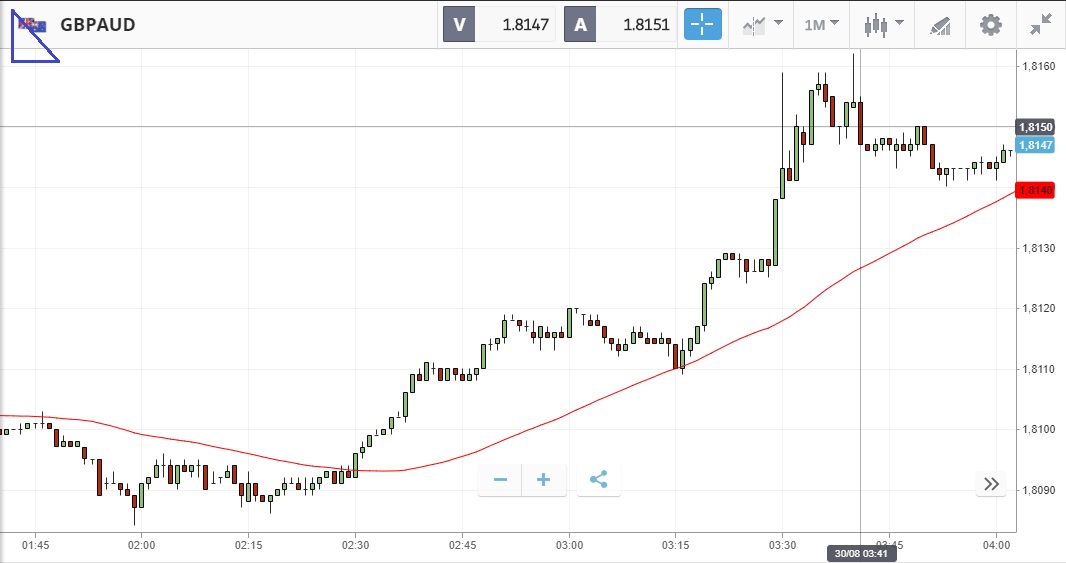Open chart settings gear

(x=990, y=24)
